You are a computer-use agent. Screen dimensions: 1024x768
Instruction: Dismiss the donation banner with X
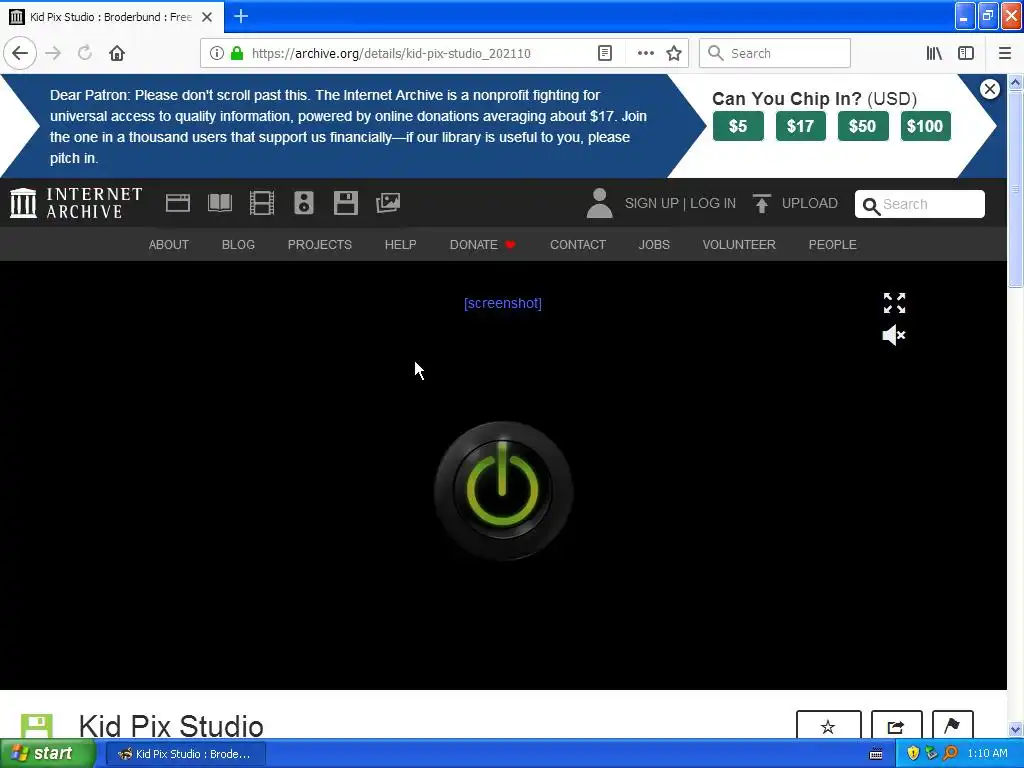coord(989,89)
